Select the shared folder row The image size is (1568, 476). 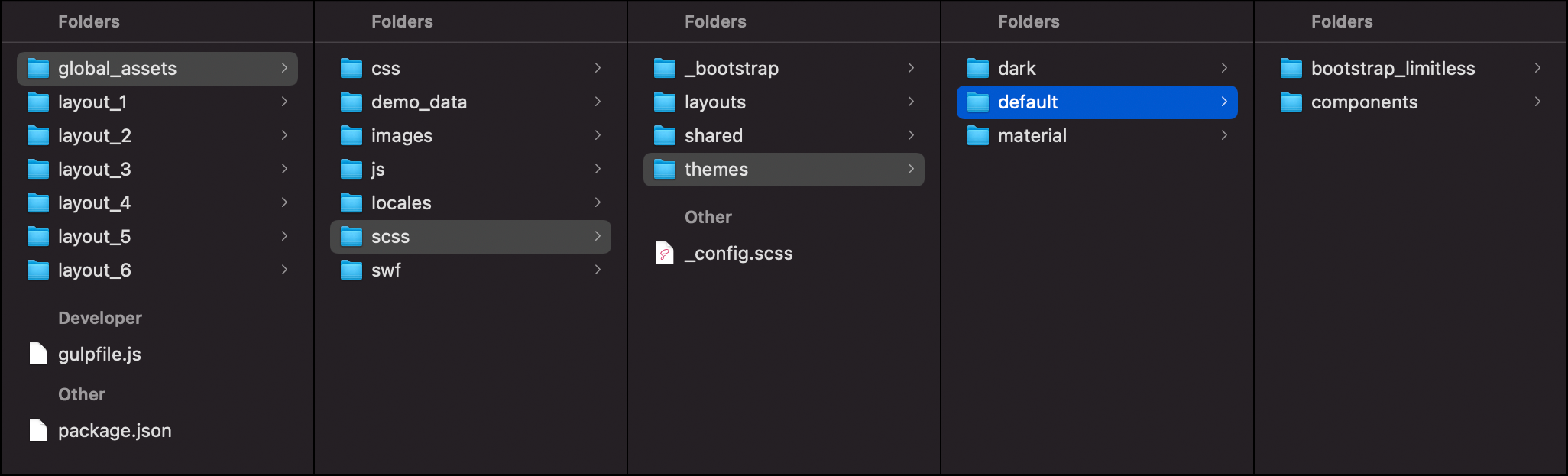(784, 135)
